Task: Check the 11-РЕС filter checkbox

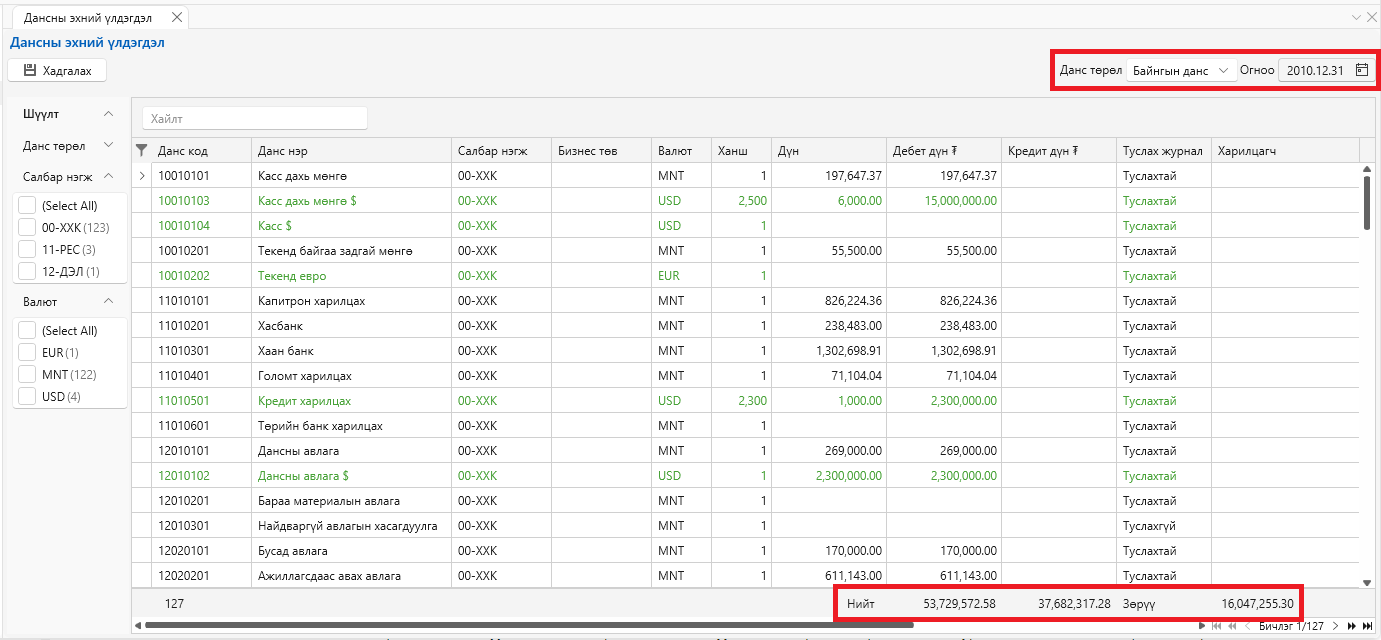Action: click(x=27, y=249)
